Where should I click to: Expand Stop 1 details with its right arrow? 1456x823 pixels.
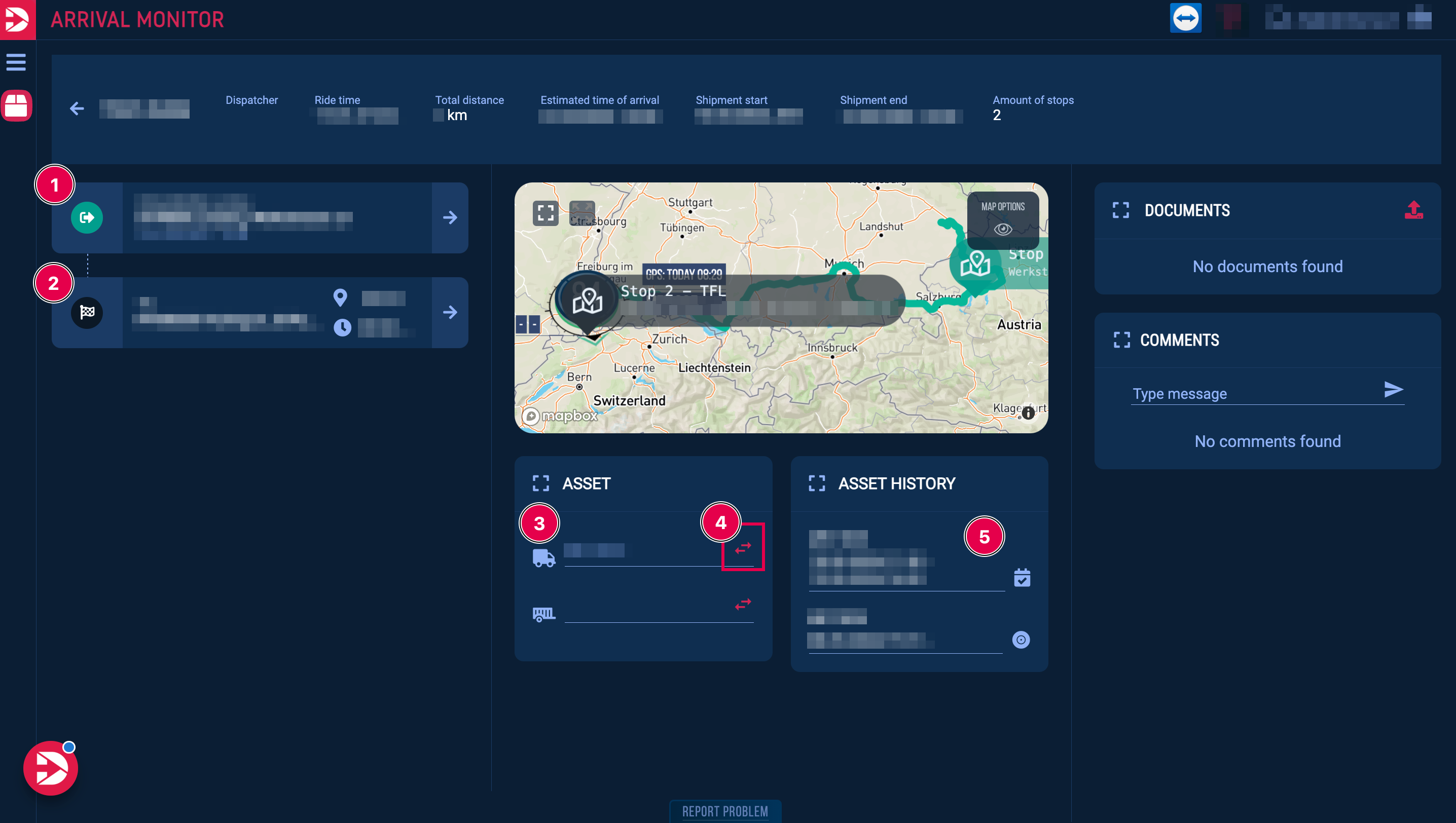click(x=450, y=217)
